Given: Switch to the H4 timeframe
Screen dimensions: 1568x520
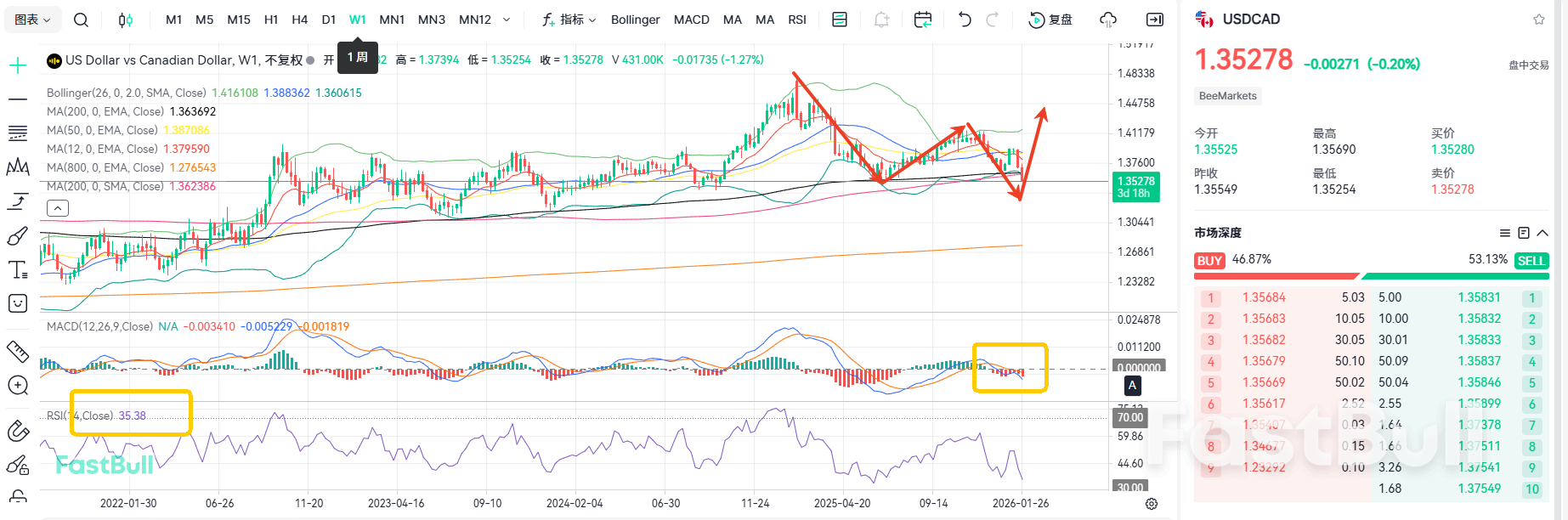Looking at the screenshot, I should coord(299,20).
